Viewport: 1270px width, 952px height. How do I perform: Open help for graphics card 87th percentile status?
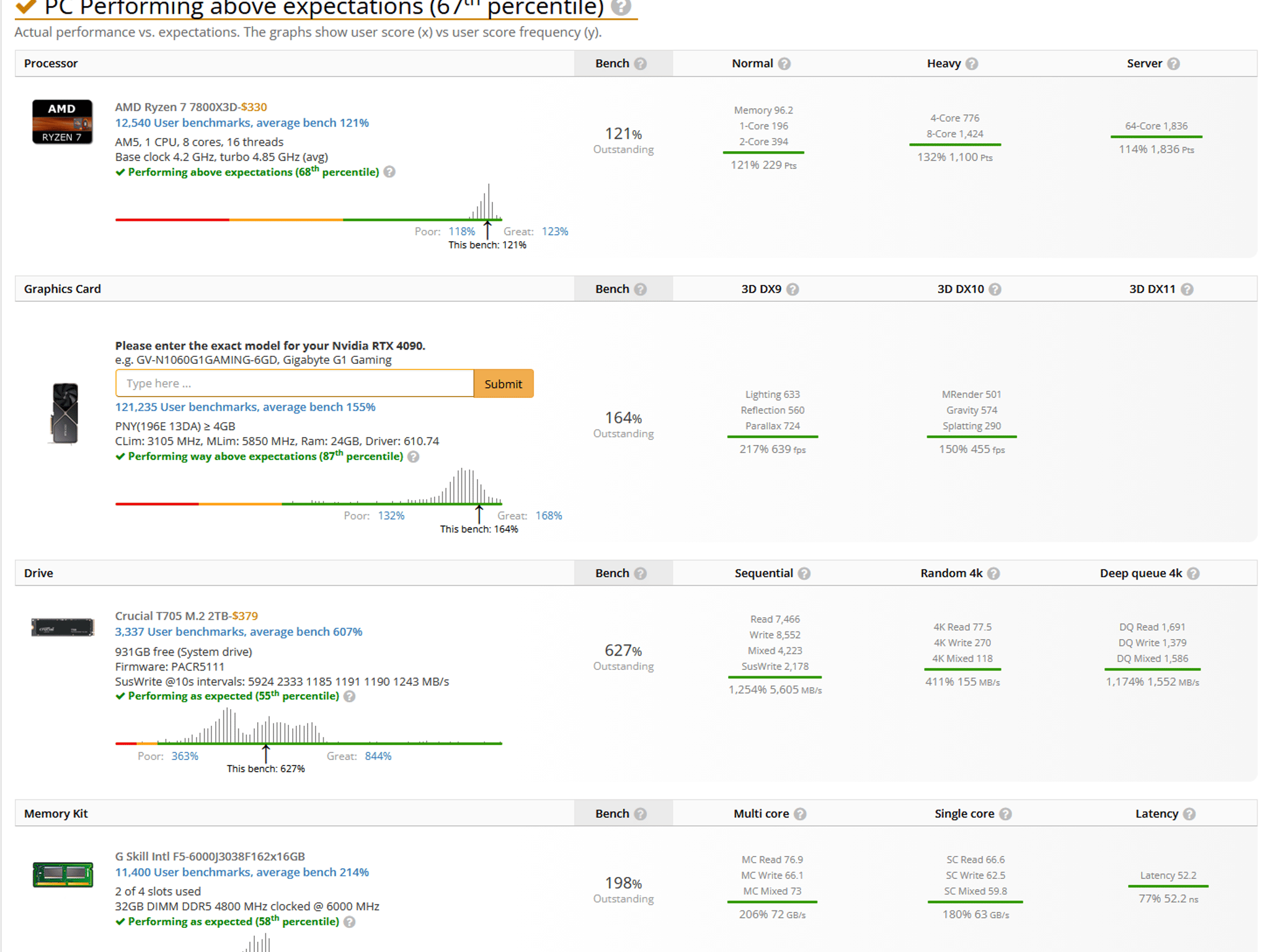414,457
